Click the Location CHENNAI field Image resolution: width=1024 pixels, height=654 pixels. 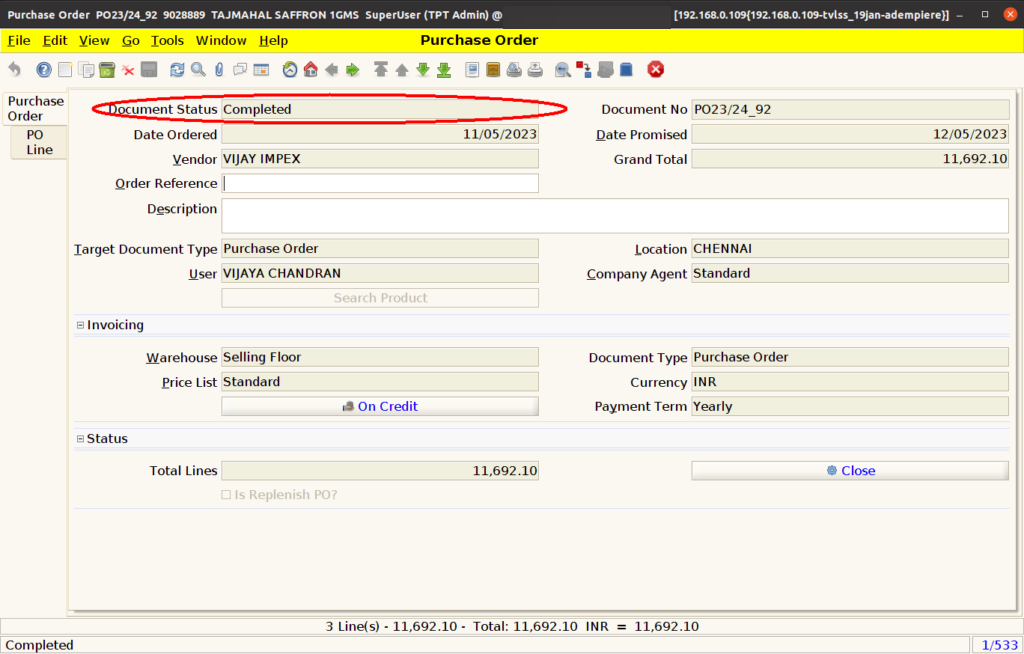coord(850,248)
